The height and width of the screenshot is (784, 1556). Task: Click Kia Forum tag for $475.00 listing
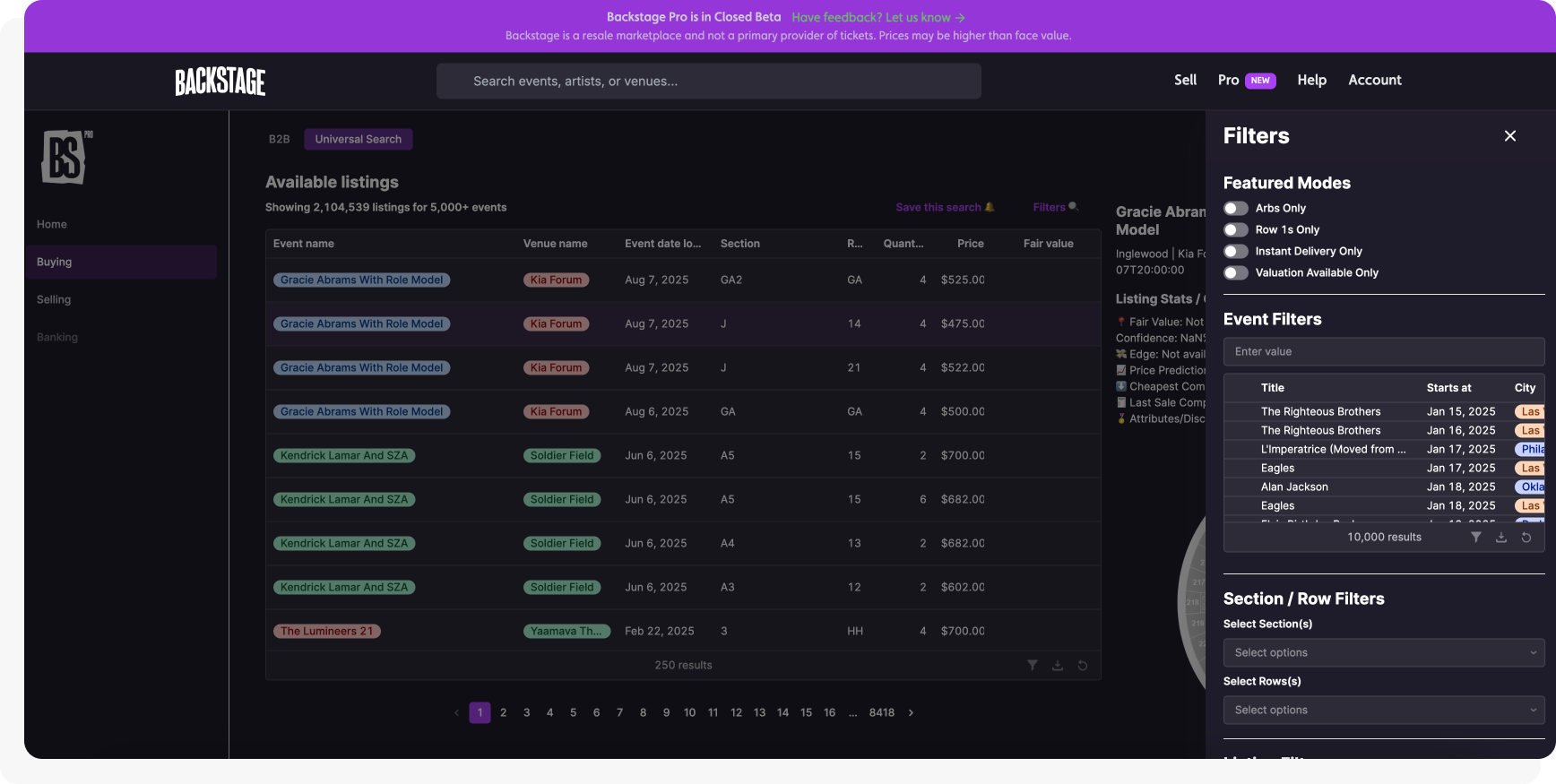(x=557, y=323)
